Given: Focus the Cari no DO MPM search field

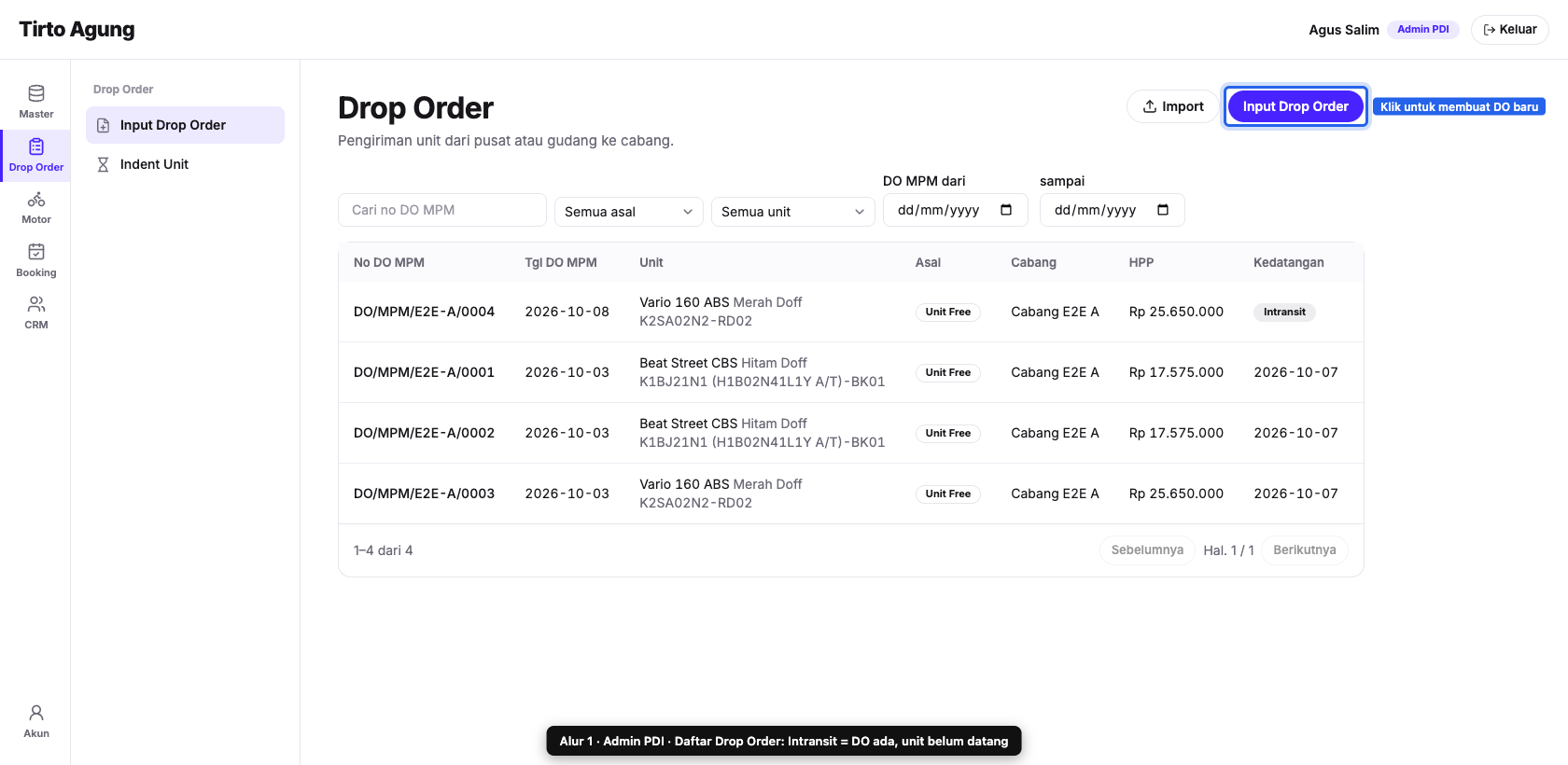Looking at the screenshot, I should [x=442, y=210].
